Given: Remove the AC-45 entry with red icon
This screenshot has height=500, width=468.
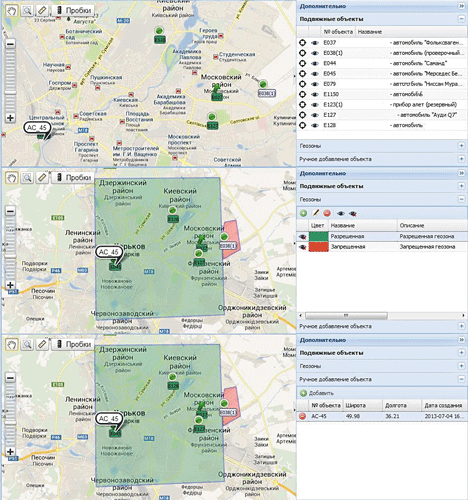Looking at the screenshot, I should pos(303,416).
